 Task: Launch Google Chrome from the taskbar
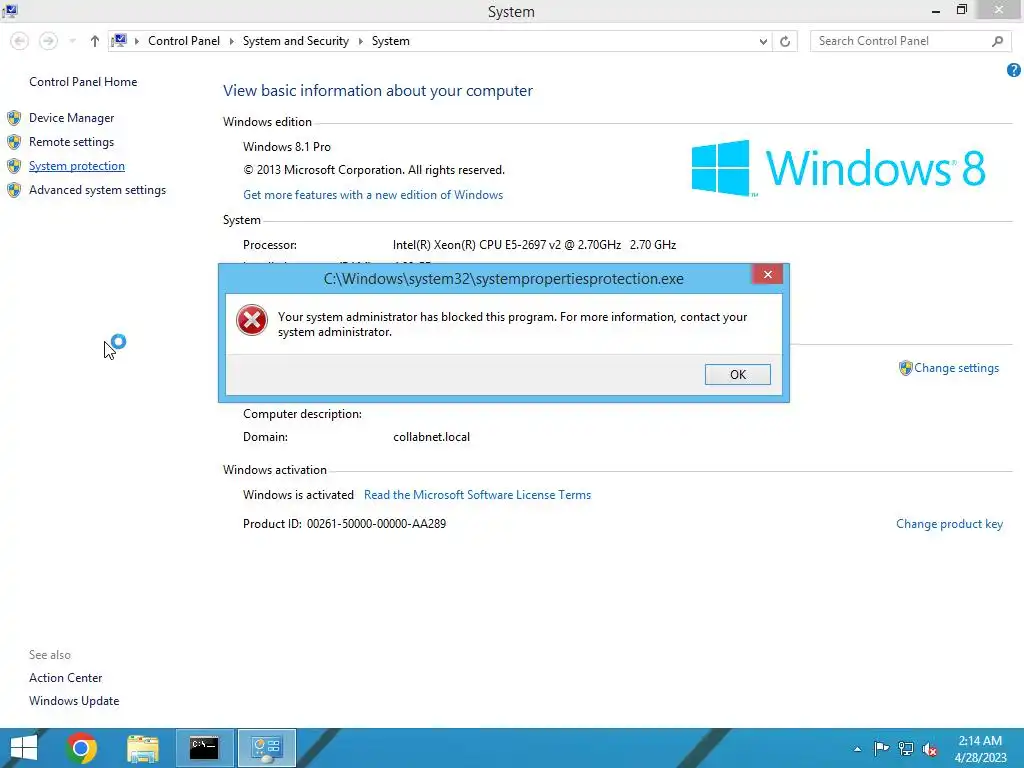click(x=81, y=748)
